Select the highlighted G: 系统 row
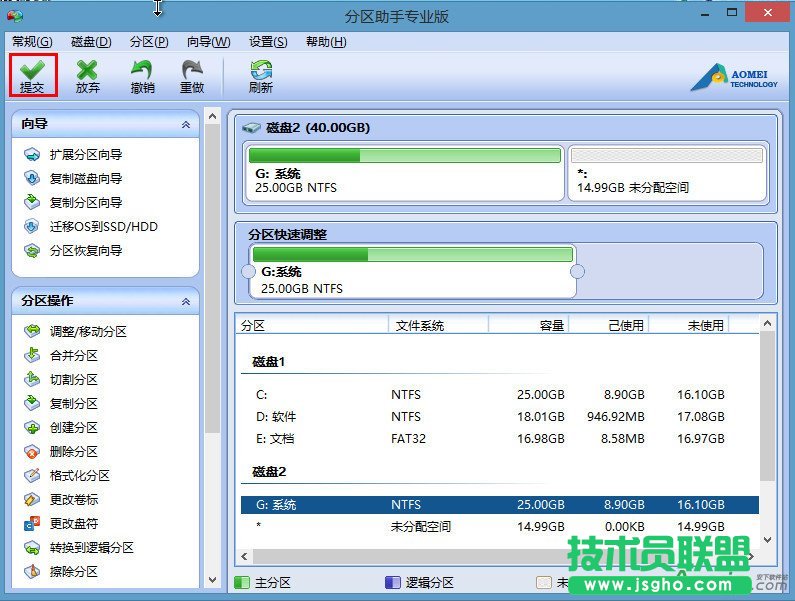This screenshot has height=601, width=795. 499,505
